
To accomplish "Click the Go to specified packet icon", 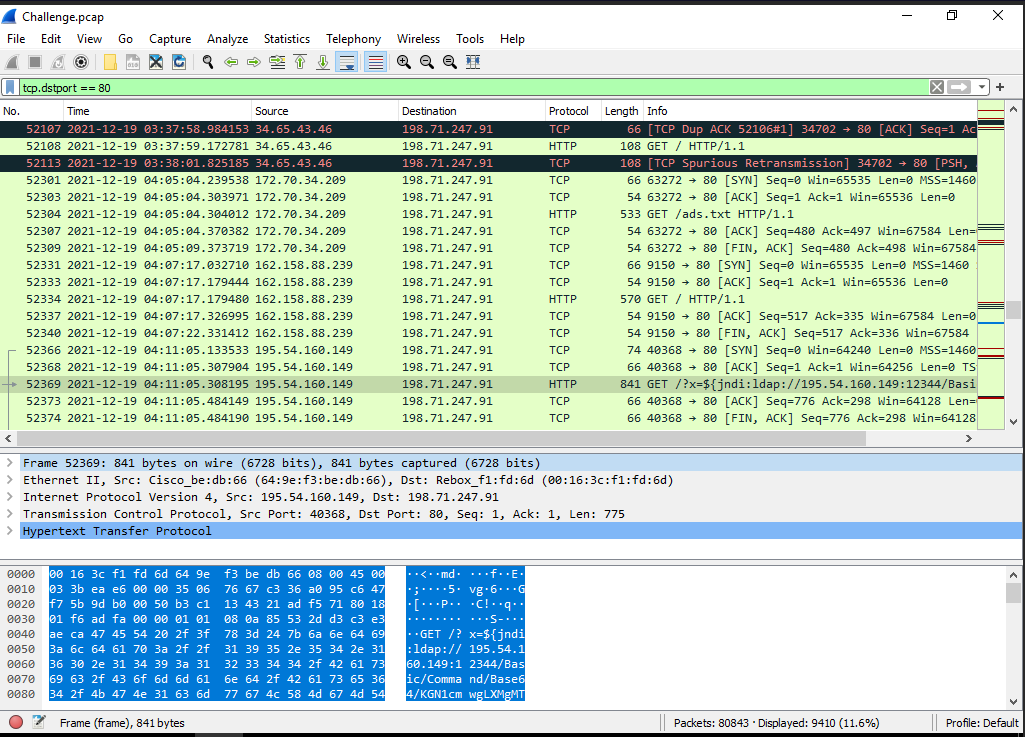I will (x=277, y=62).
